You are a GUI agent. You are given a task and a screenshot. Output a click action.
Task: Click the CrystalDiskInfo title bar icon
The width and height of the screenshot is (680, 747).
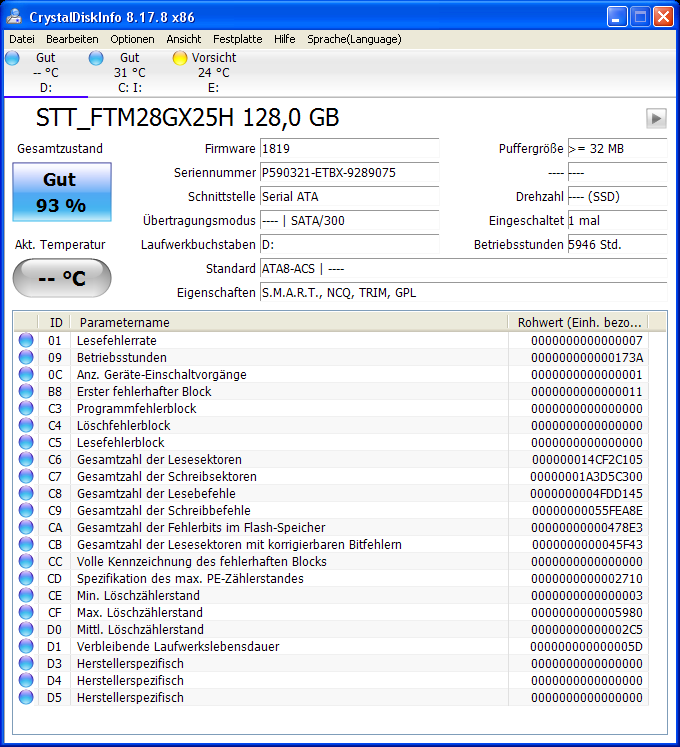coord(14,17)
